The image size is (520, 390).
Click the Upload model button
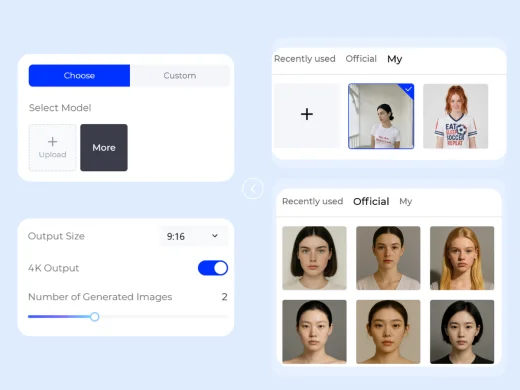[52, 148]
